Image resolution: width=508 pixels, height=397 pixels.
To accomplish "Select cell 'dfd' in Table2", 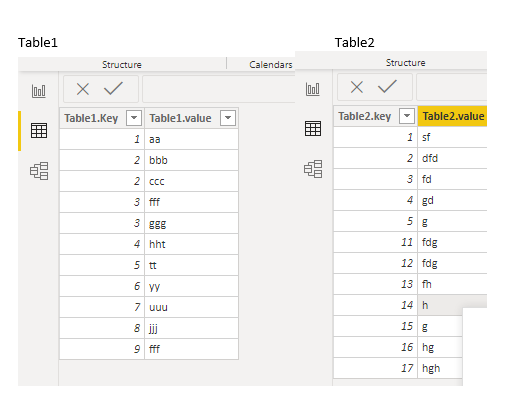I will tap(452, 158).
